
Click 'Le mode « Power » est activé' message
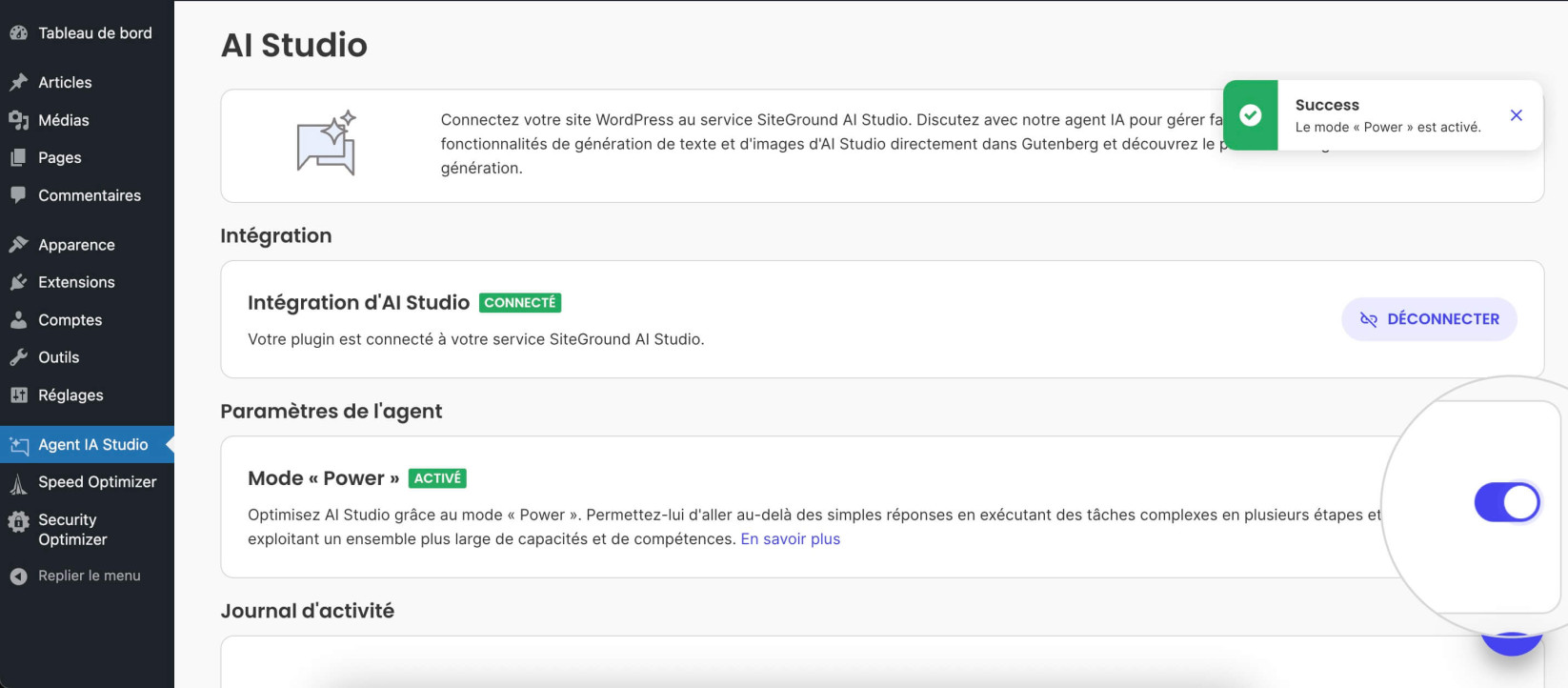click(1388, 127)
